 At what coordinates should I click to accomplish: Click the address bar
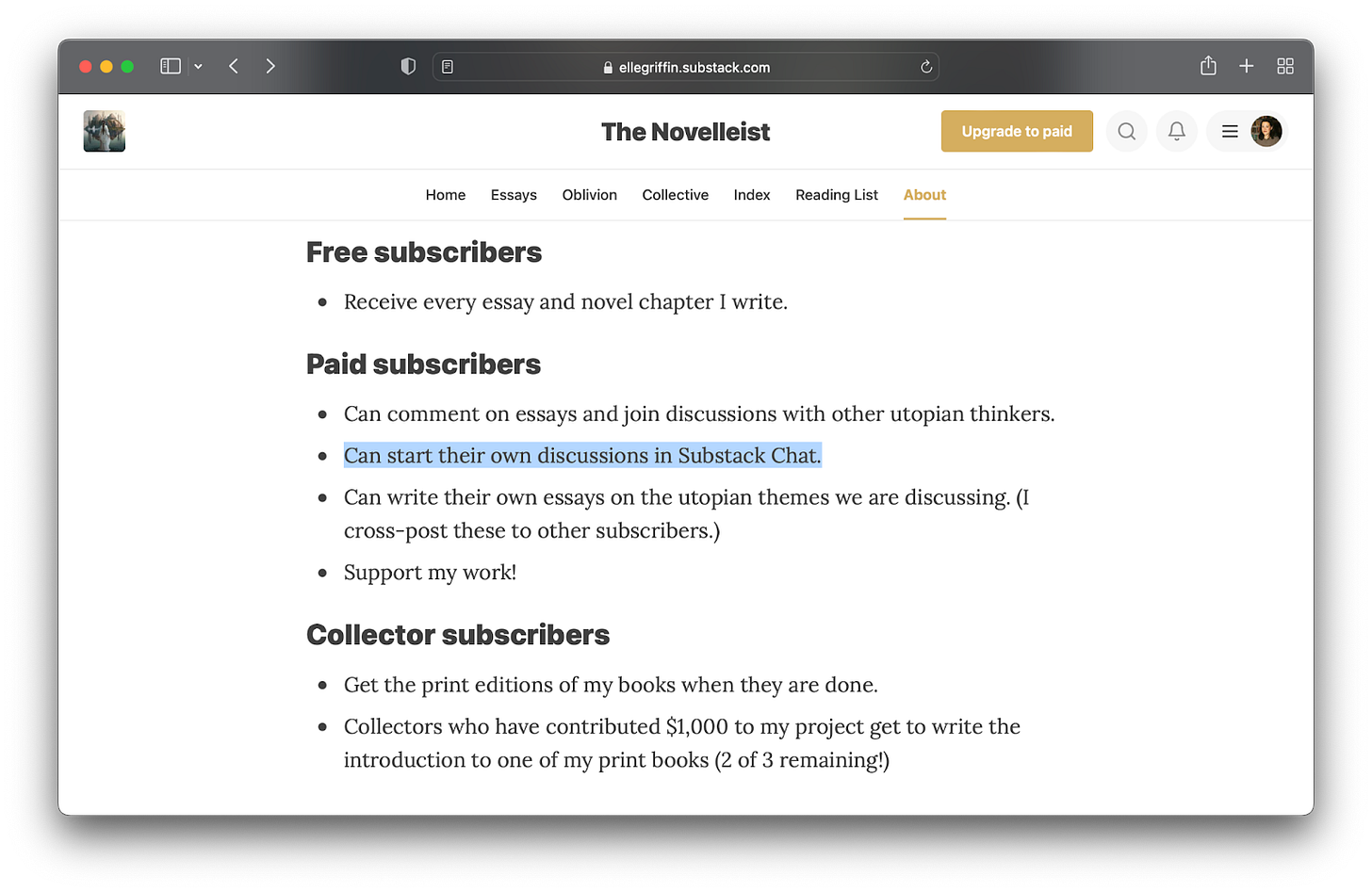[x=686, y=66]
